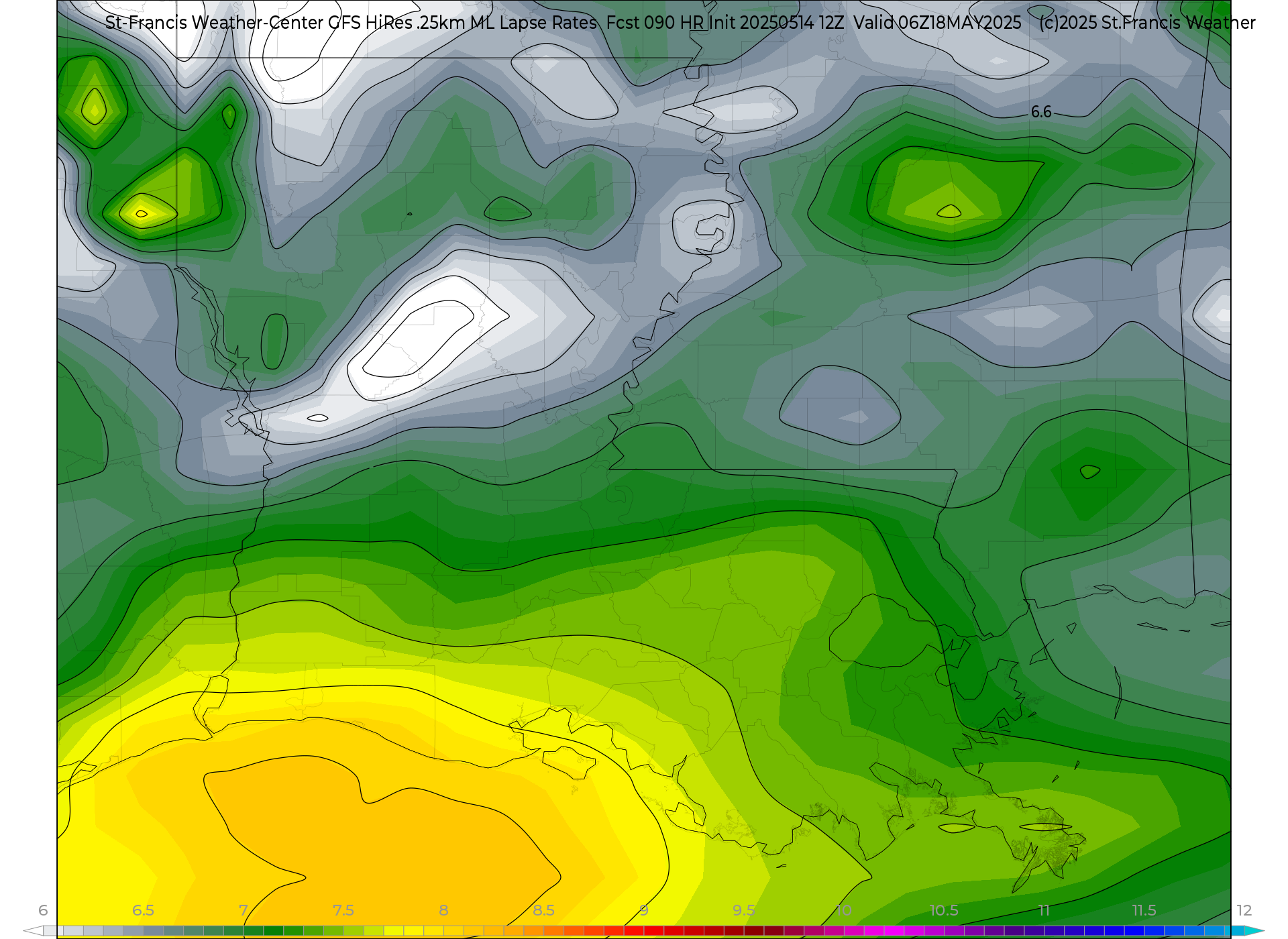Click "St-Francis Weather-Center" in the map title

[x=215, y=23]
